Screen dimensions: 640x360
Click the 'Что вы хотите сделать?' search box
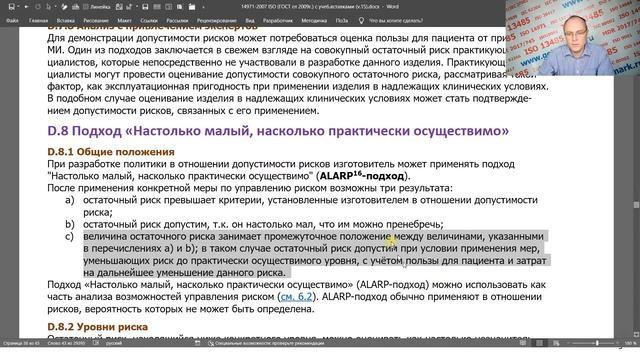click(x=396, y=20)
